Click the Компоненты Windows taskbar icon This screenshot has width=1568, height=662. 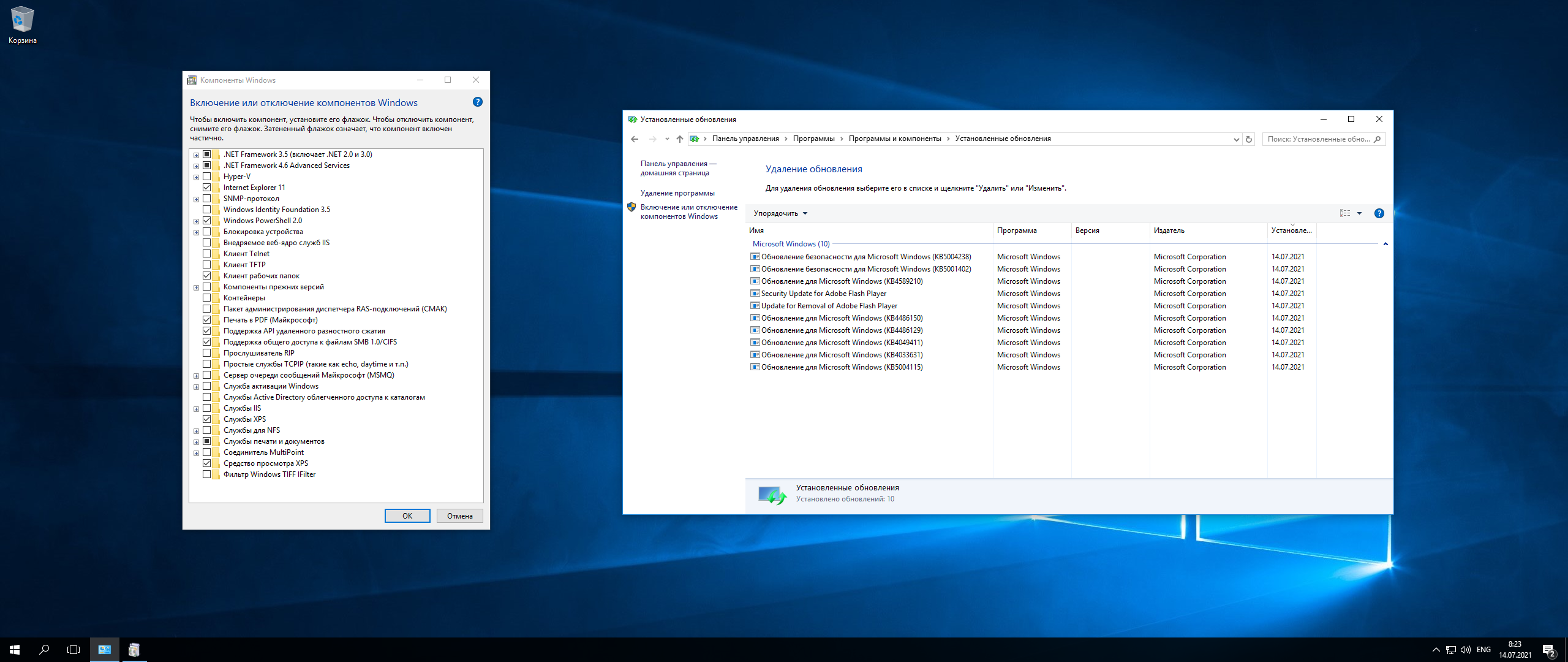pyautogui.click(x=134, y=650)
